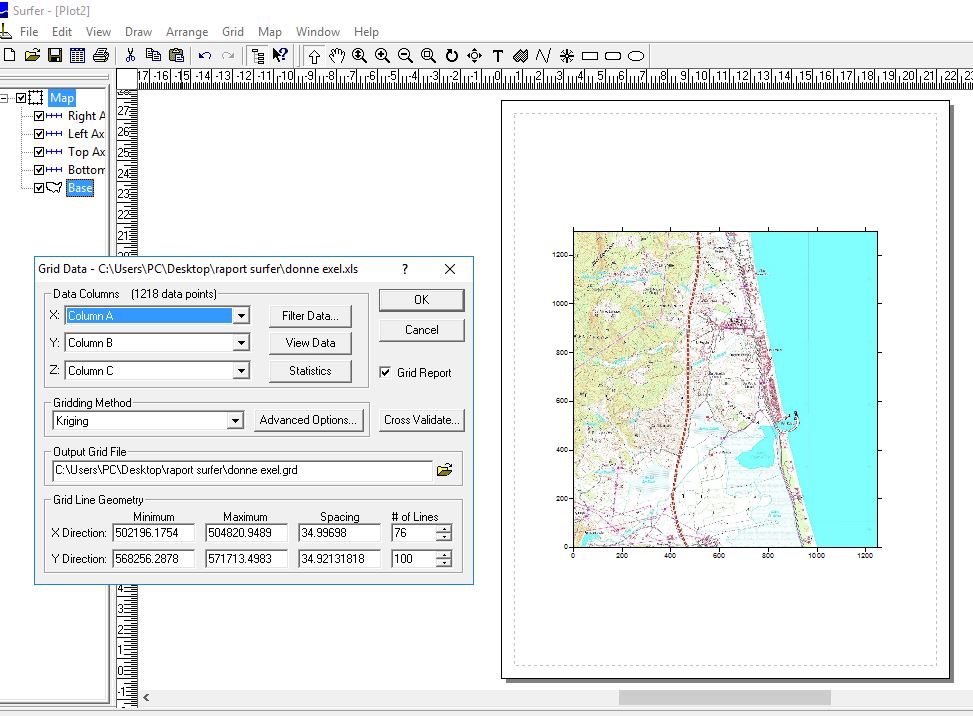This screenshot has height=716, width=973.
Task: Select the Pan hand tool
Action: click(336, 55)
